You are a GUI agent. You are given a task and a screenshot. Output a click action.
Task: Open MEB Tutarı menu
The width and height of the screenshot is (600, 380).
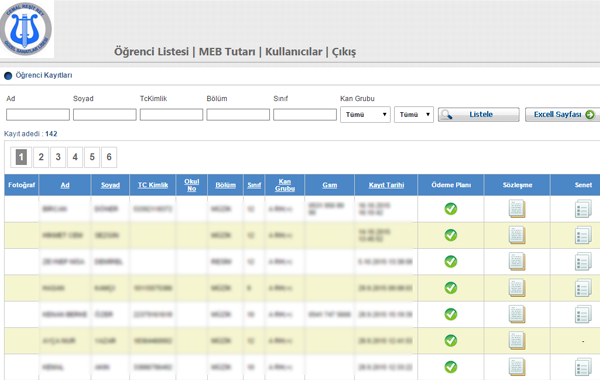tap(227, 52)
